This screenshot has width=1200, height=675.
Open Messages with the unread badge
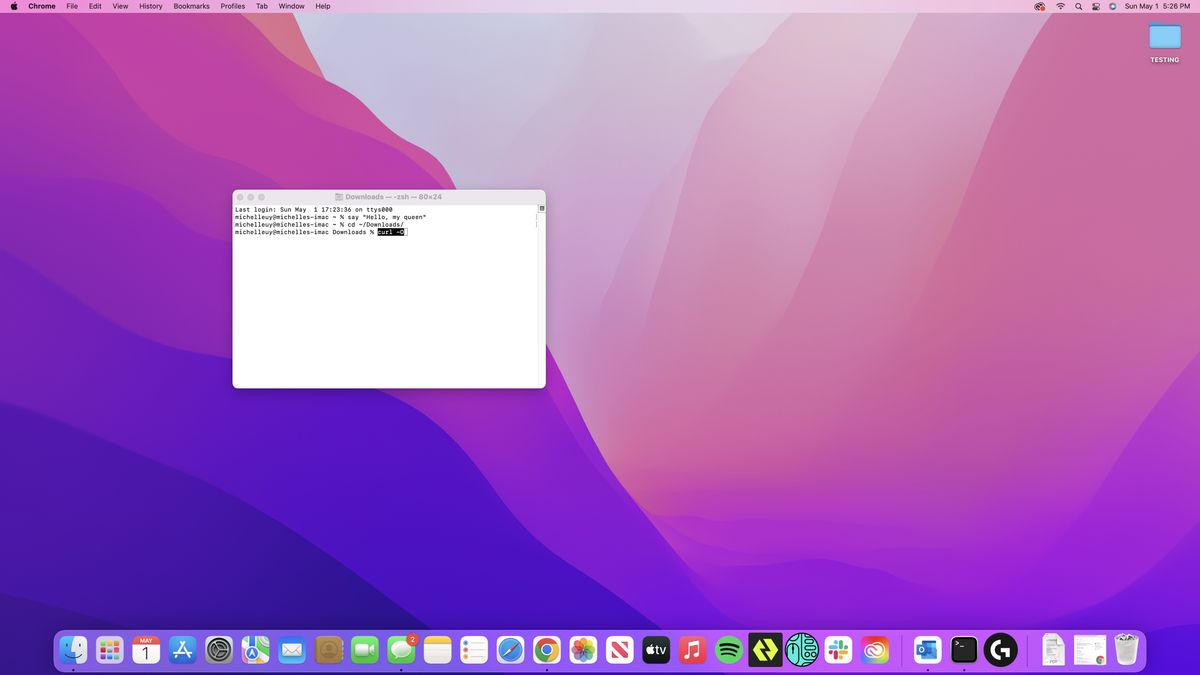401,650
